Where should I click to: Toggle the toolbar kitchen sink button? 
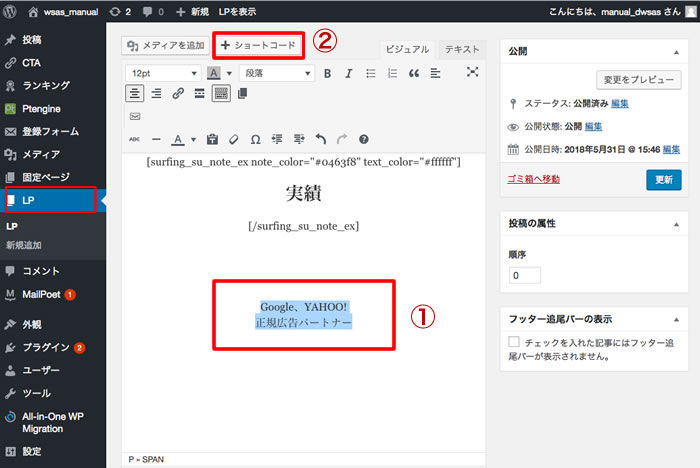[x=221, y=93]
